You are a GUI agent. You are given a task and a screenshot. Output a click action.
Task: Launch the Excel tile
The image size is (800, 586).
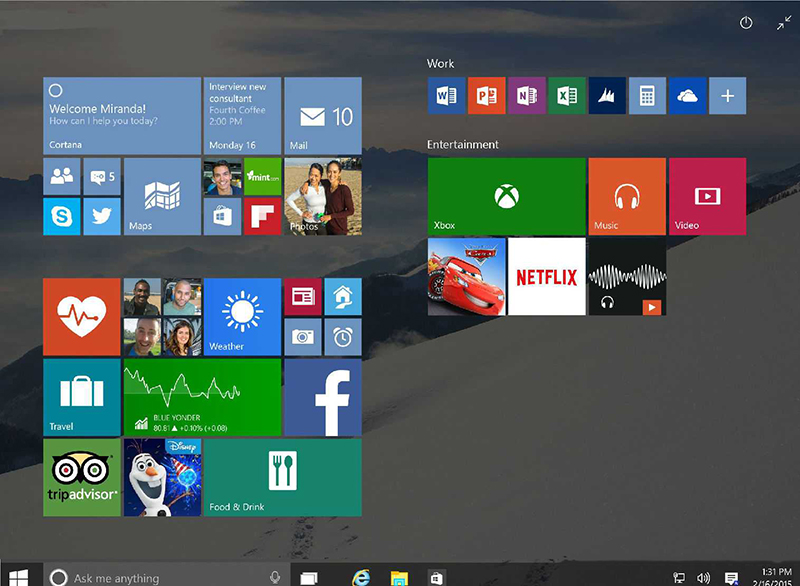tap(567, 96)
